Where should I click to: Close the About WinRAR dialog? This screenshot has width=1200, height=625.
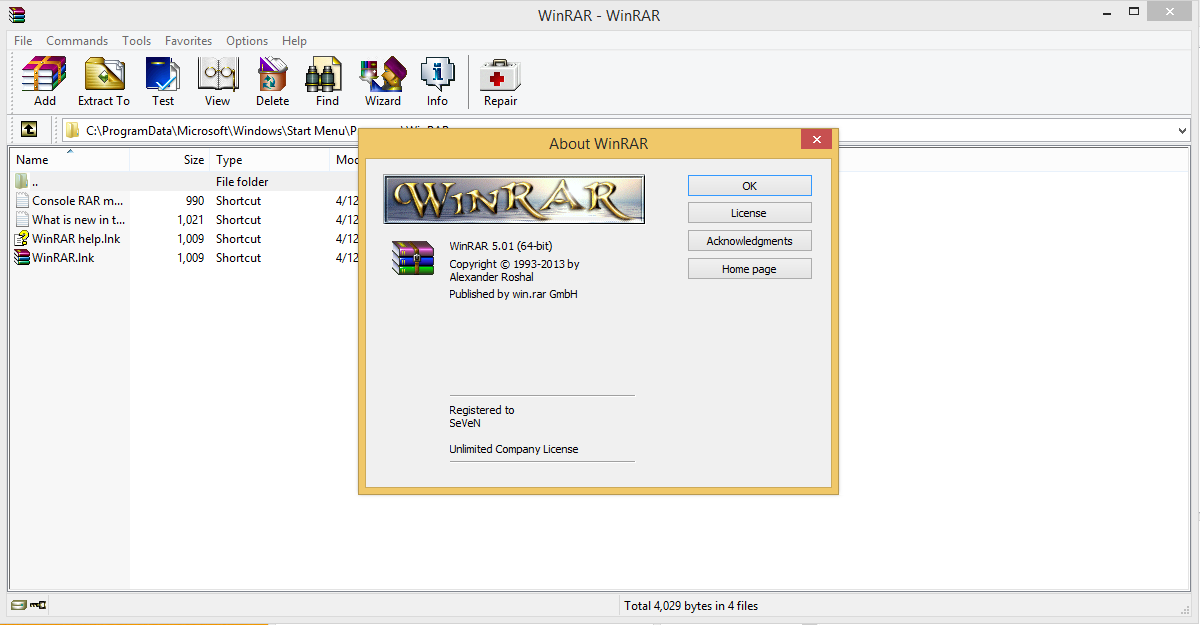pyautogui.click(x=817, y=140)
